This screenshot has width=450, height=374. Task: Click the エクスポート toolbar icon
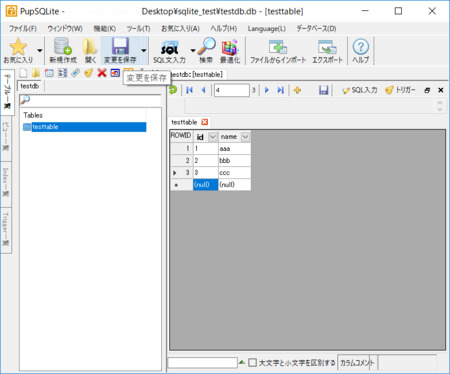point(327,47)
